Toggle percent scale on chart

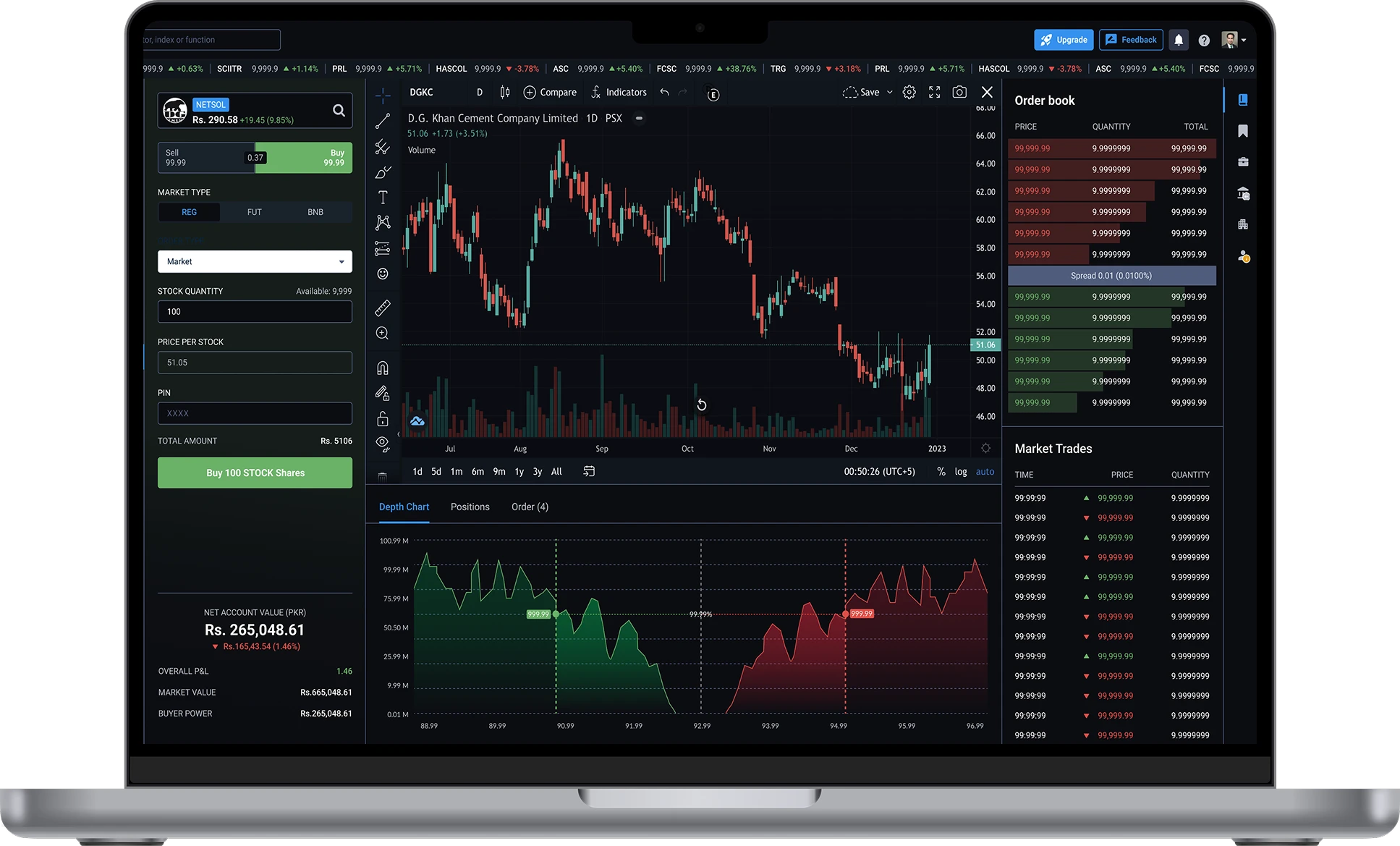(941, 471)
